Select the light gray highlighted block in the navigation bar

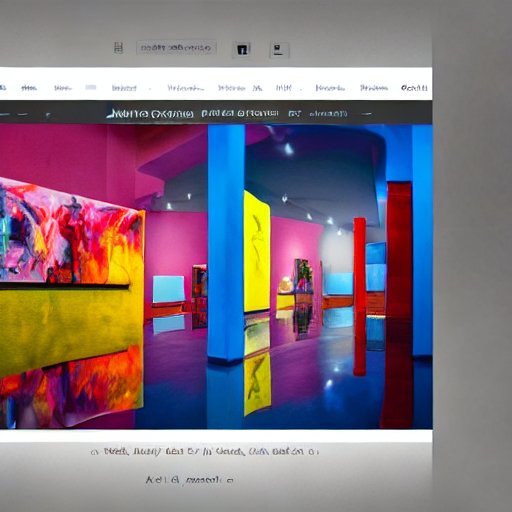(x=91, y=87)
